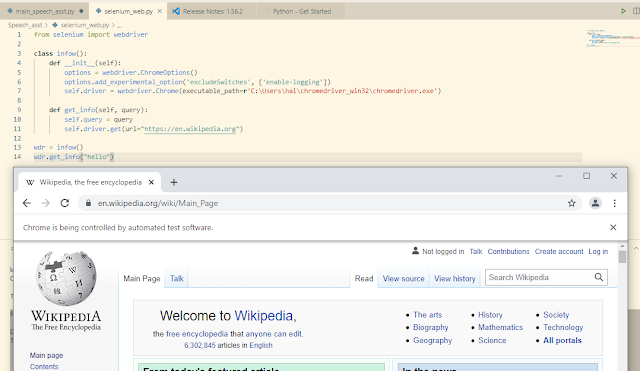Click the Log in link
Screen dimensions: 640x371
click(598, 251)
